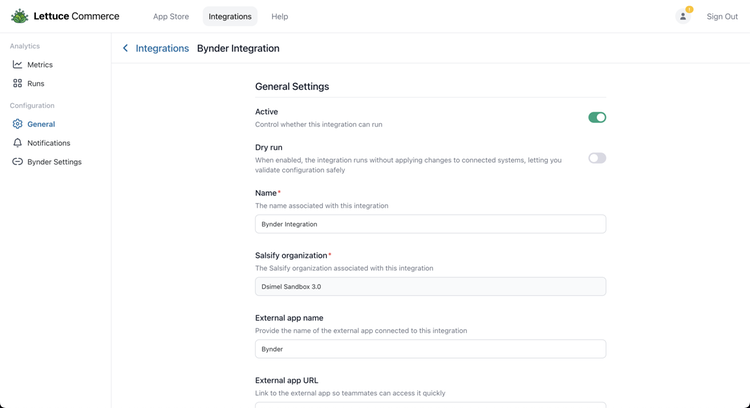Enable the Dry run toggle

[597, 158]
